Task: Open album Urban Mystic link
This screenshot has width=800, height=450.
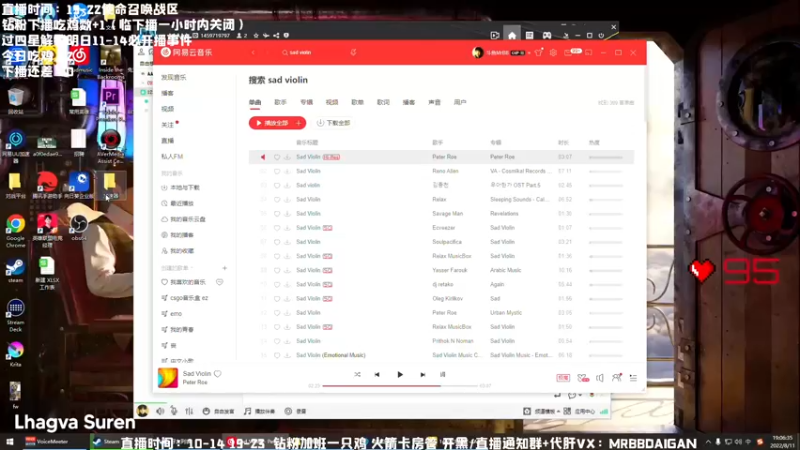Action: click(x=506, y=313)
